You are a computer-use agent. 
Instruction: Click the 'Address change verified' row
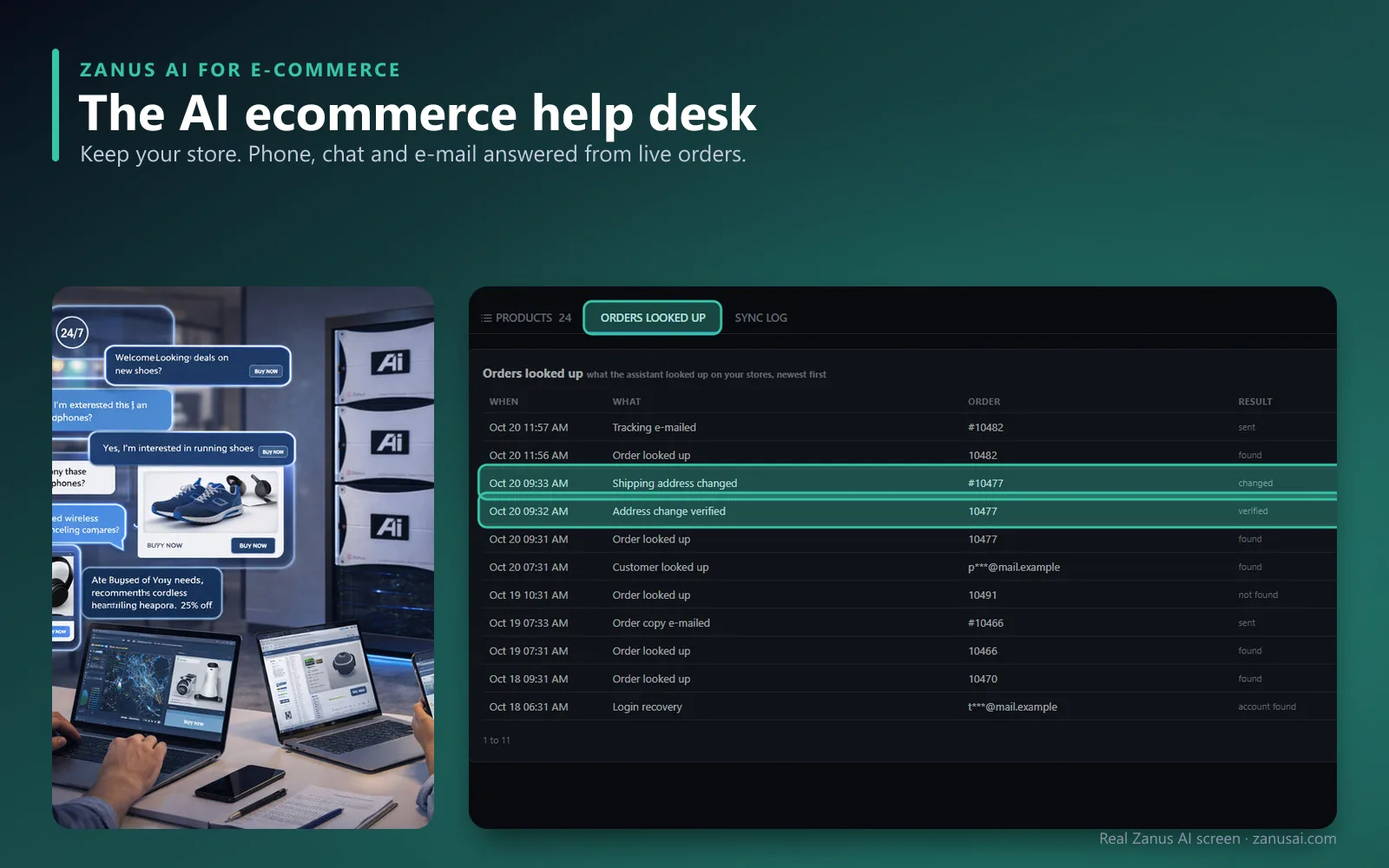(x=907, y=511)
